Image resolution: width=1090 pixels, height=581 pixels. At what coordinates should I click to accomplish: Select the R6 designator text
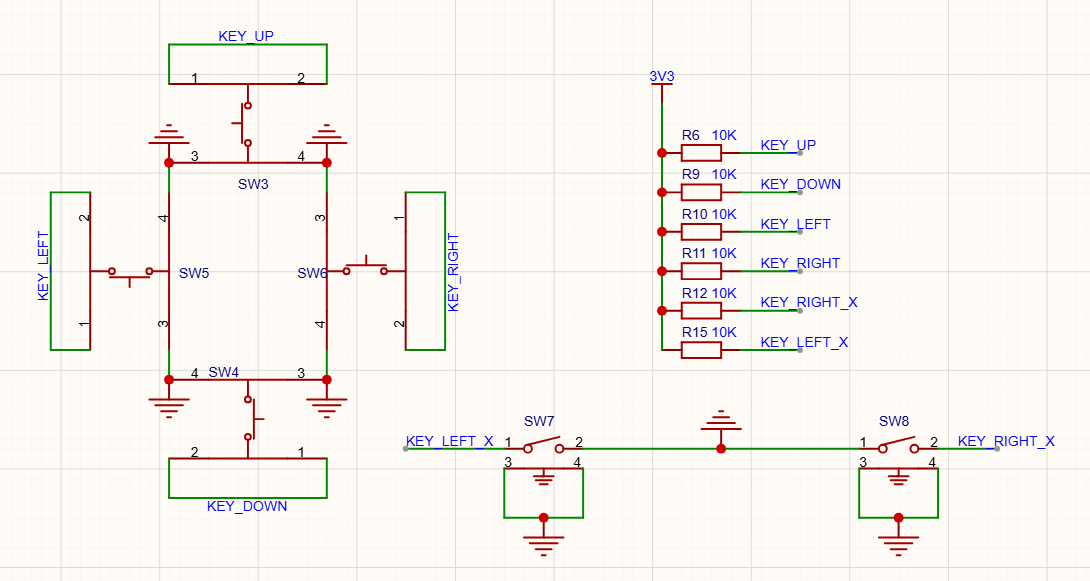coord(690,136)
